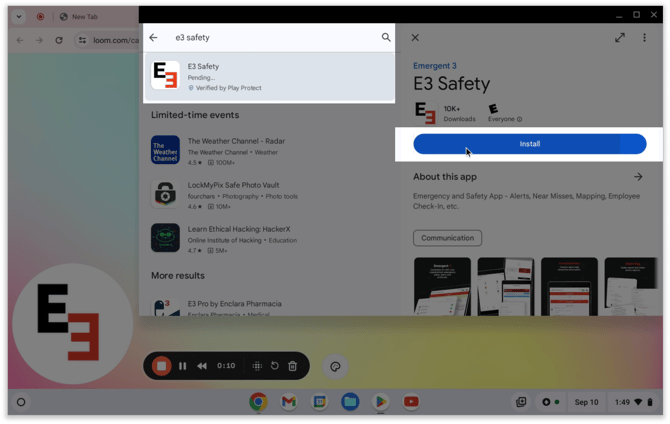This screenshot has height=424, width=670.
Task: Click the blue Install button
Action: 529,144
